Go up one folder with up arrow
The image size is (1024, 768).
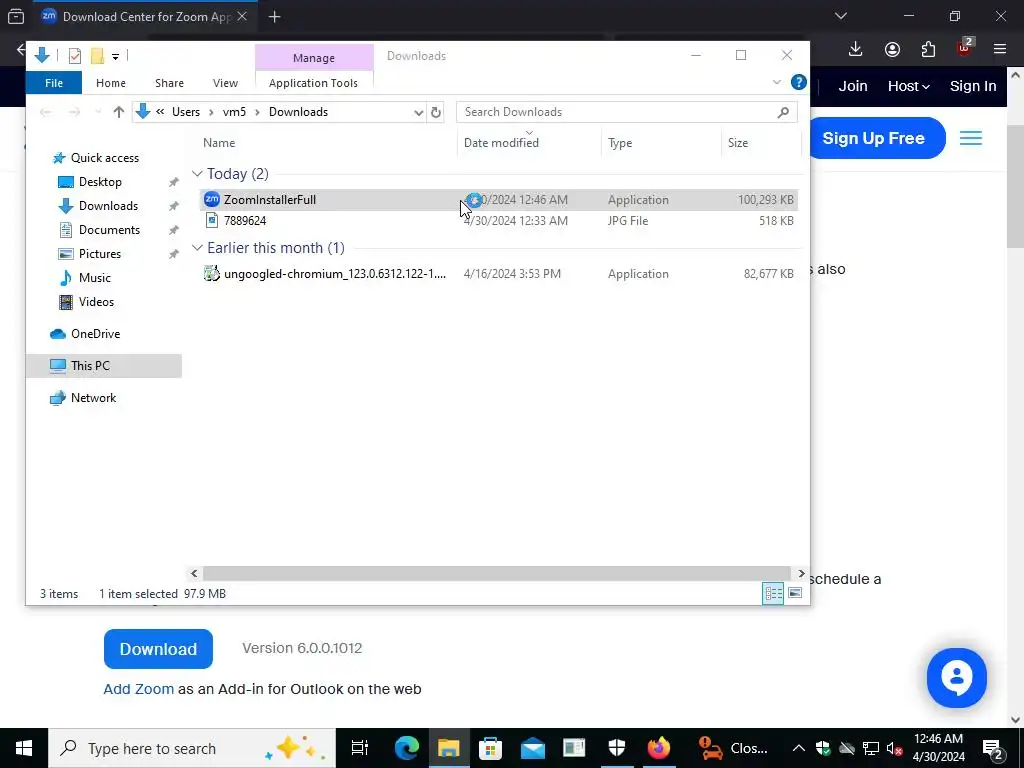click(118, 112)
